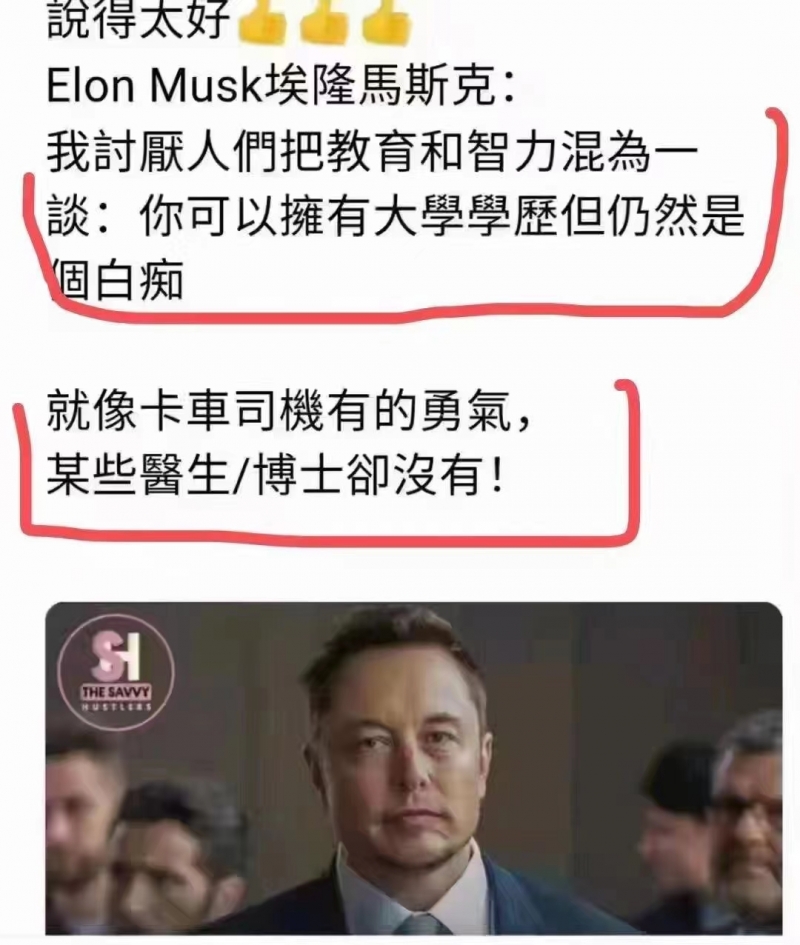This screenshot has height=945, width=800.
Task: Tap The Savvy Hustlers logo badge
Action: point(116,673)
